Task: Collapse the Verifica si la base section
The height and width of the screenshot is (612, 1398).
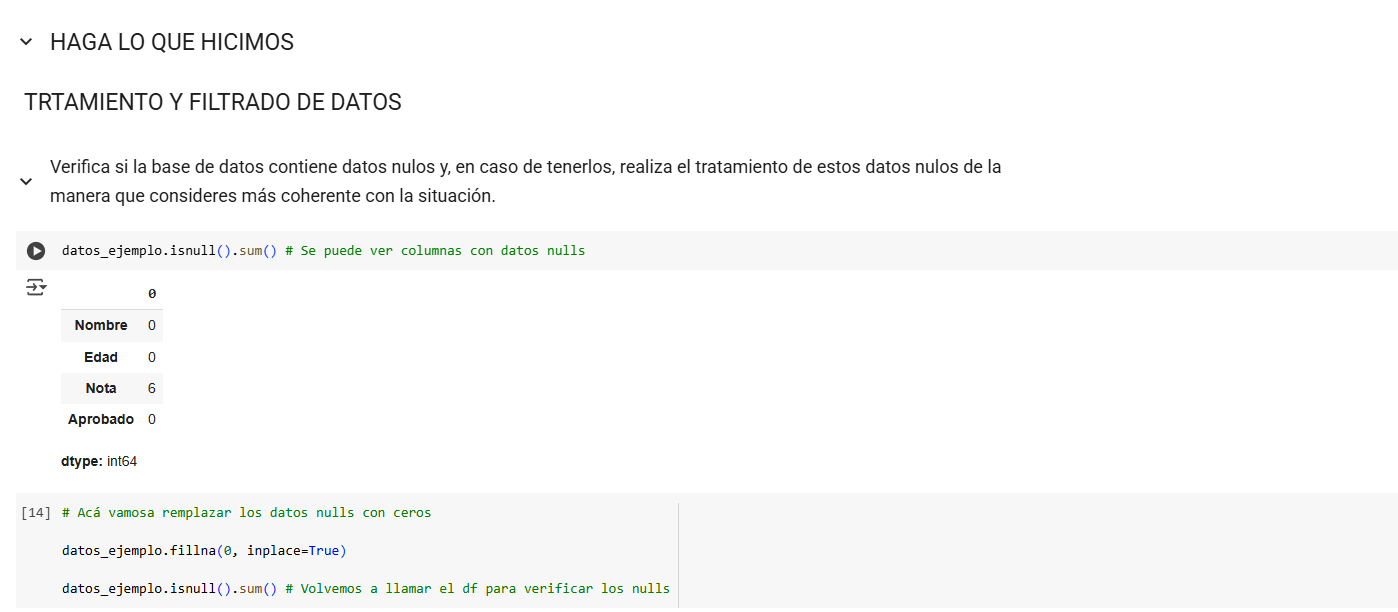Action: pos(26,182)
